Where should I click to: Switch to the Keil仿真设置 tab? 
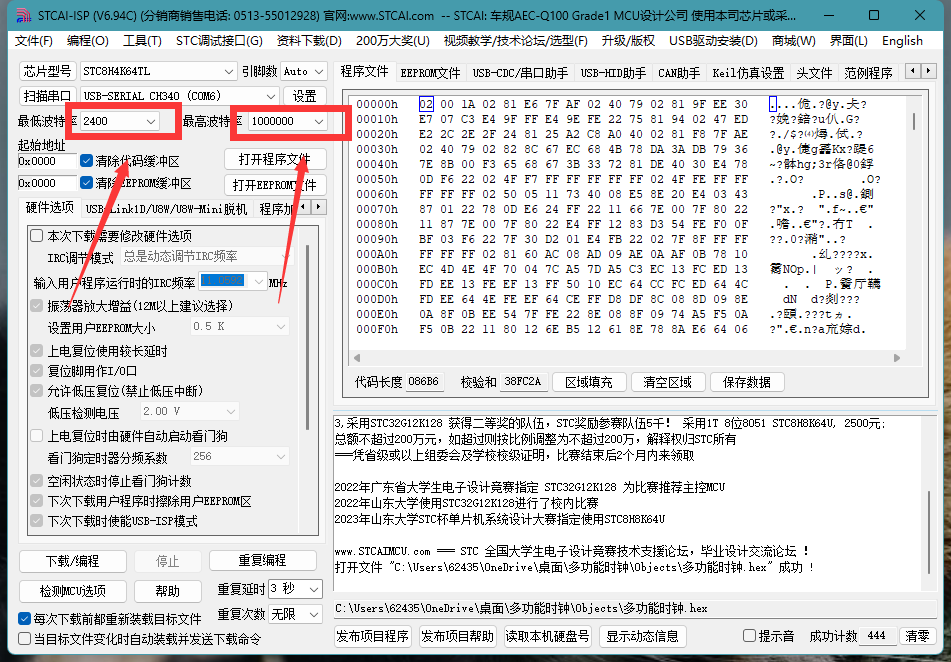(748, 73)
